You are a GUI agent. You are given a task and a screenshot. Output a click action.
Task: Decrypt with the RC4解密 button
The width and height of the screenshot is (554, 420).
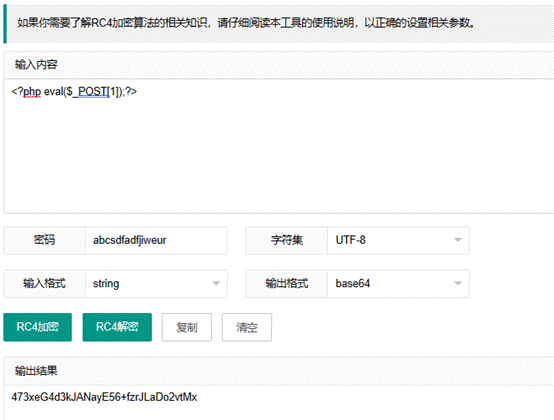(117, 327)
